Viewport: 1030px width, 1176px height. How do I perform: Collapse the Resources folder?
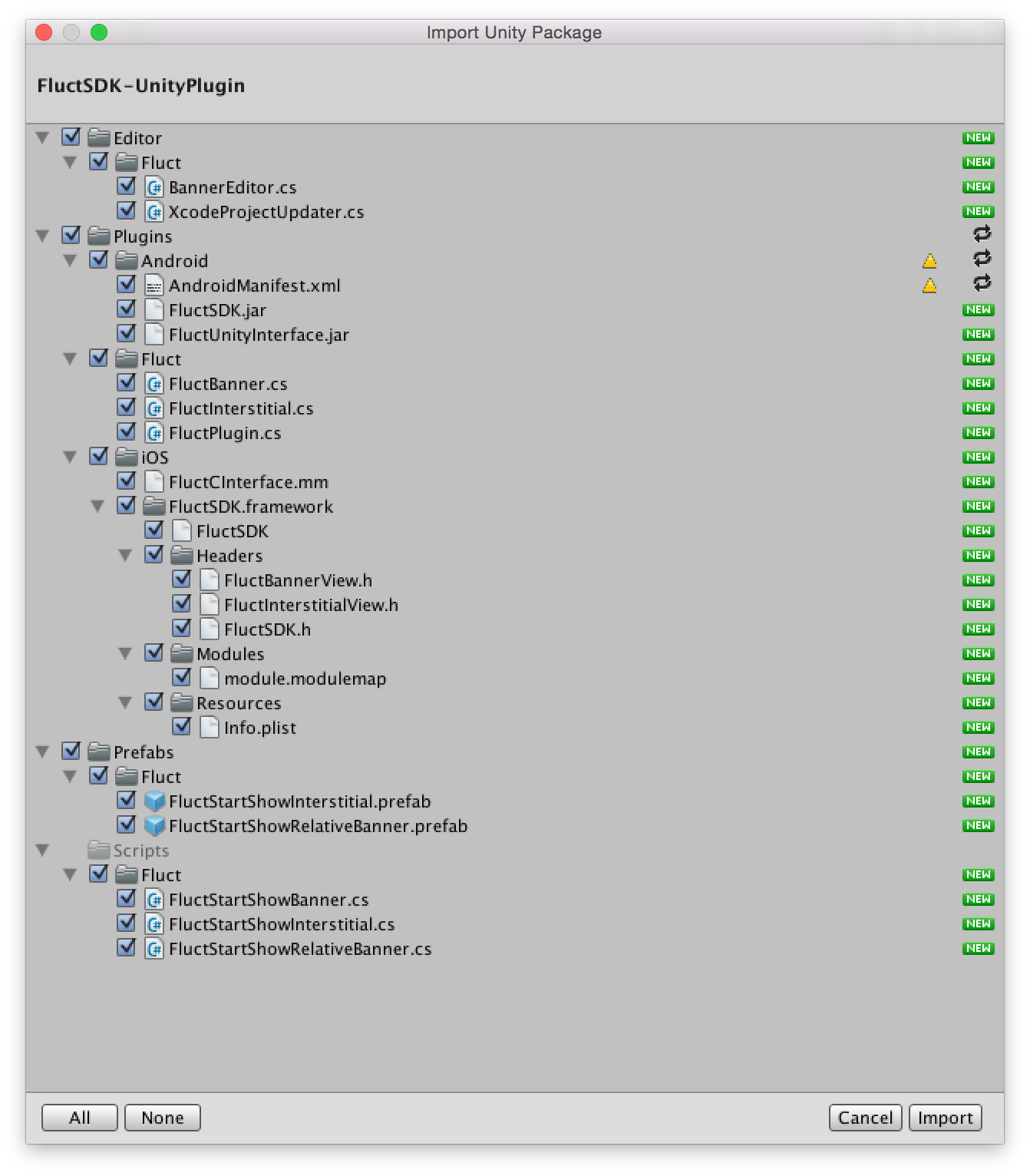pyautogui.click(x=125, y=703)
